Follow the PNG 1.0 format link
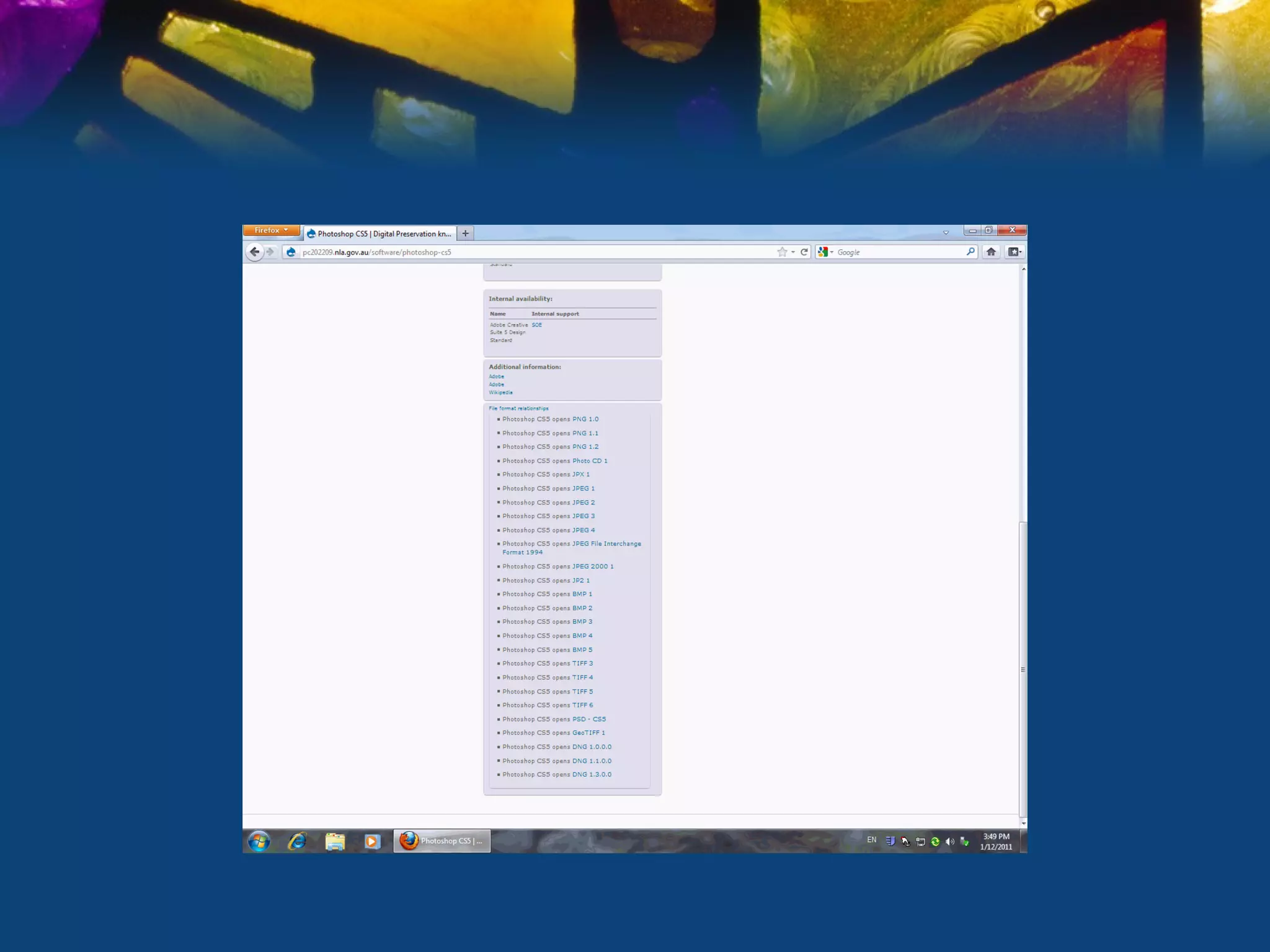 [585, 419]
